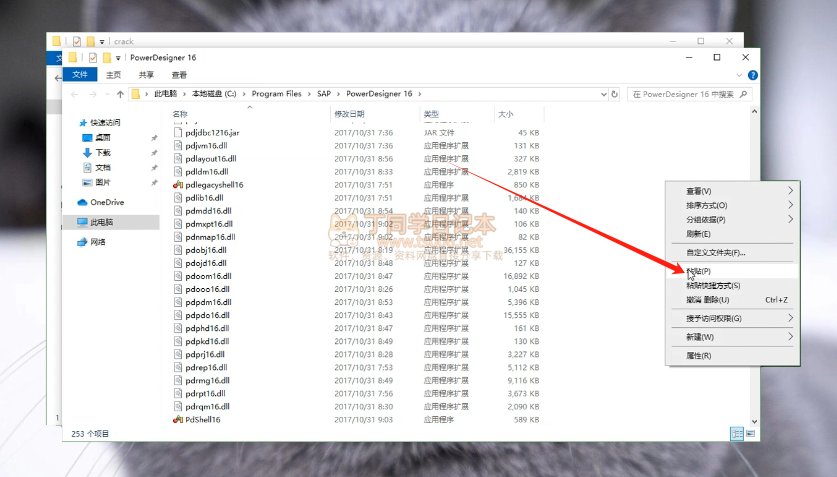Click the PdShell16 application icon

tap(178, 420)
